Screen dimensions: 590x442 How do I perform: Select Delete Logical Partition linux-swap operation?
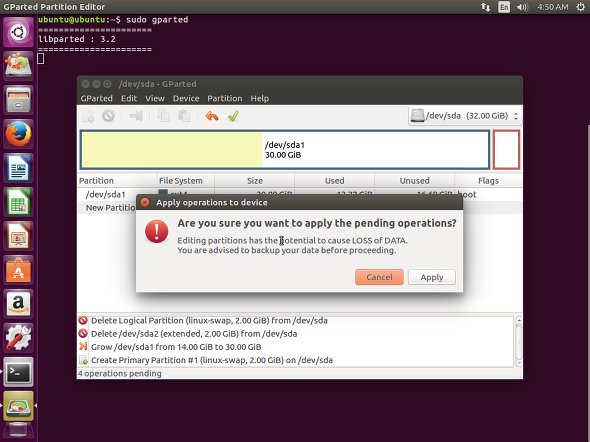tap(209, 320)
